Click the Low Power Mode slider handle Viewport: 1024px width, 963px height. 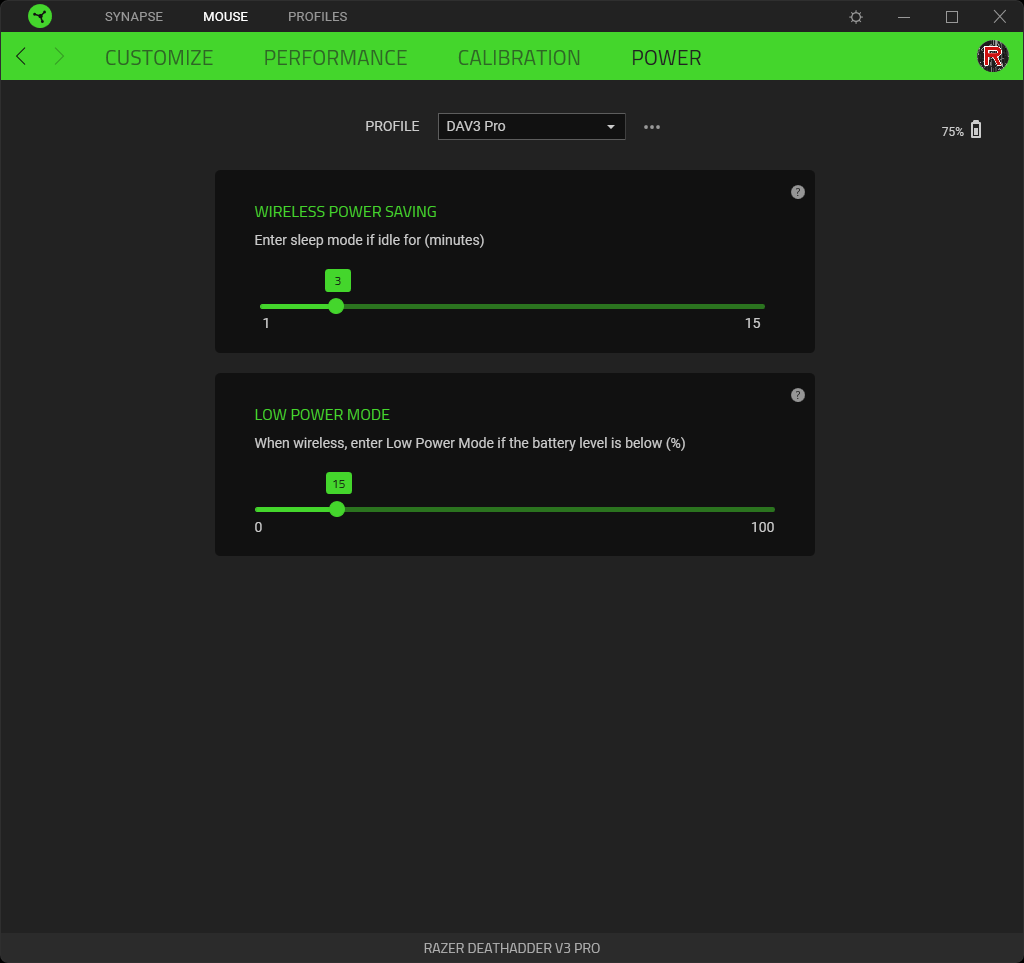tap(337, 509)
